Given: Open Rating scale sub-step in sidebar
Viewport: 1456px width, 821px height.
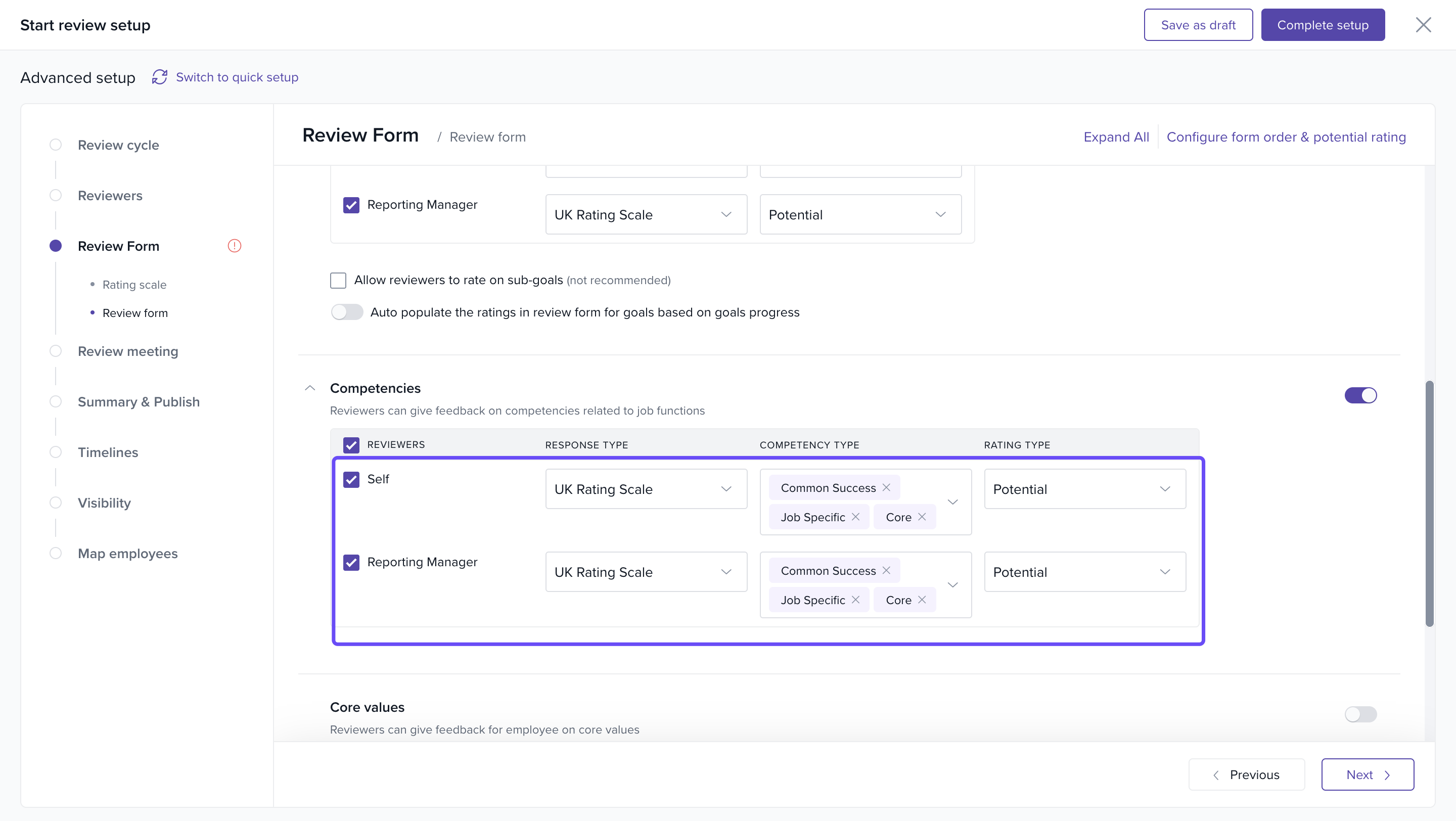Looking at the screenshot, I should point(134,285).
